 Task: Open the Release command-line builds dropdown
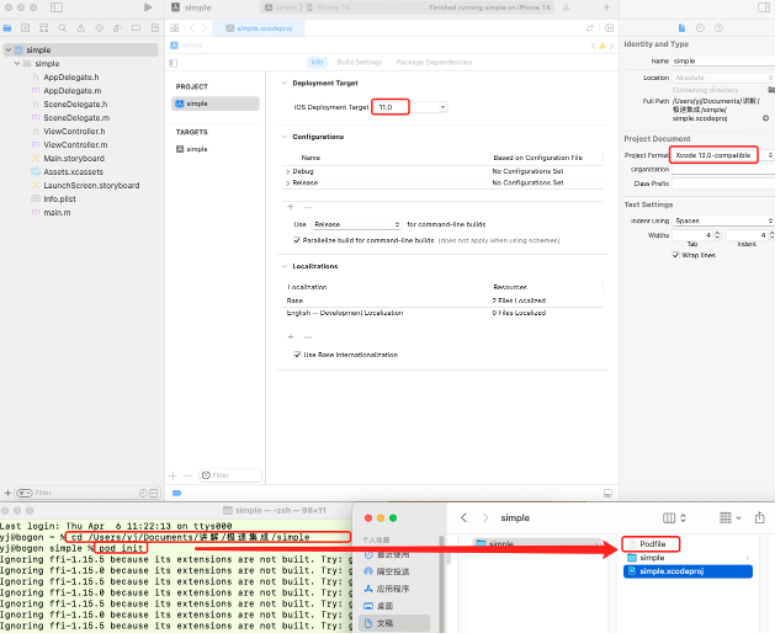(356, 224)
